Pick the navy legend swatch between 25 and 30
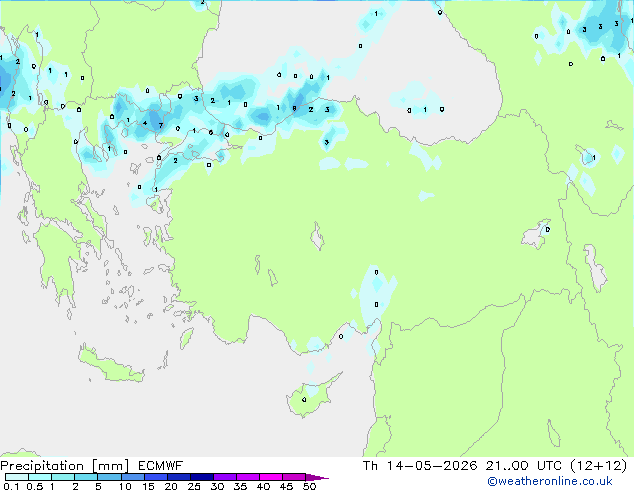This screenshot has height=490, width=634. [x=201, y=477]
